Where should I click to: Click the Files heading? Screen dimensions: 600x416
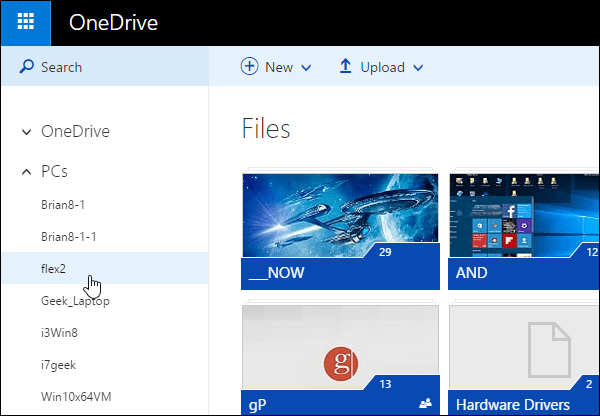pyautogui.click(x=266, y=129)
